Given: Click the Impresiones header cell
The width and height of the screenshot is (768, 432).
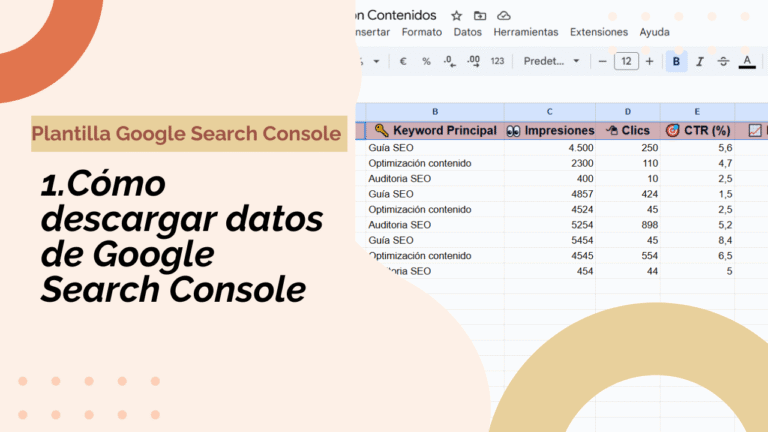Looking at the screenshot, I should (x=550, y=130).
